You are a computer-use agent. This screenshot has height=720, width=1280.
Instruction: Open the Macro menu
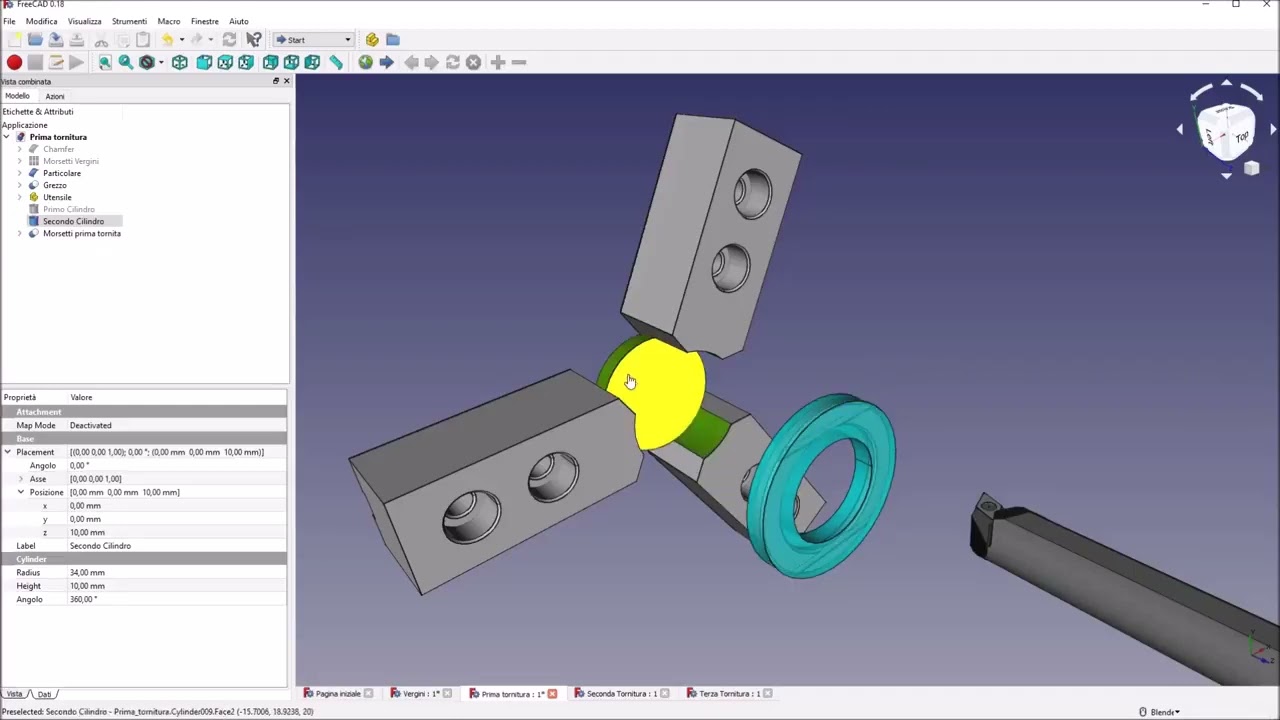[168, 21]
